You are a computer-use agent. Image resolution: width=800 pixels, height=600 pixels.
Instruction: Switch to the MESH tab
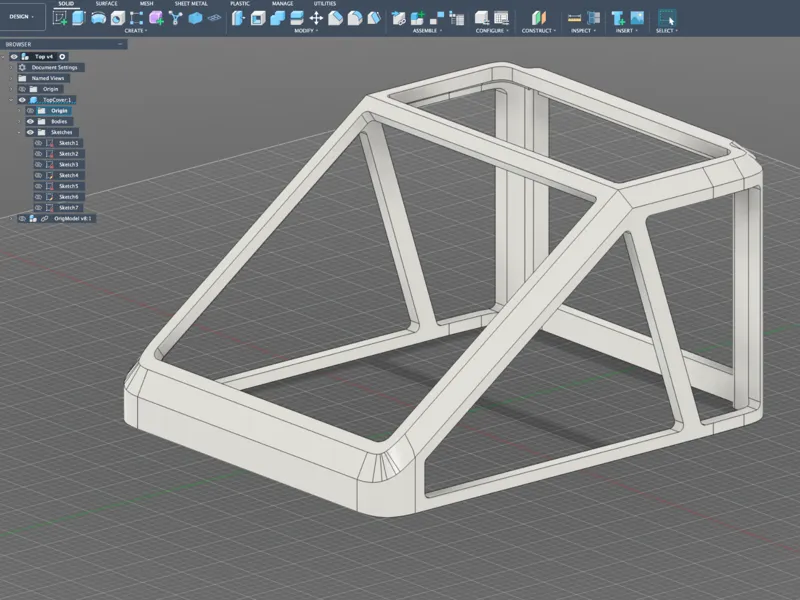coord(146,4)
